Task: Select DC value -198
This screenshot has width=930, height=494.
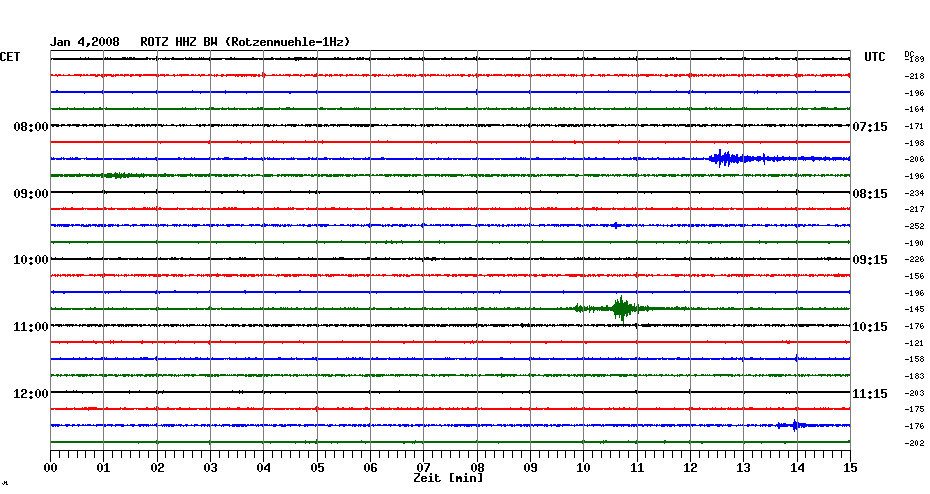Action: click(915, 143)
